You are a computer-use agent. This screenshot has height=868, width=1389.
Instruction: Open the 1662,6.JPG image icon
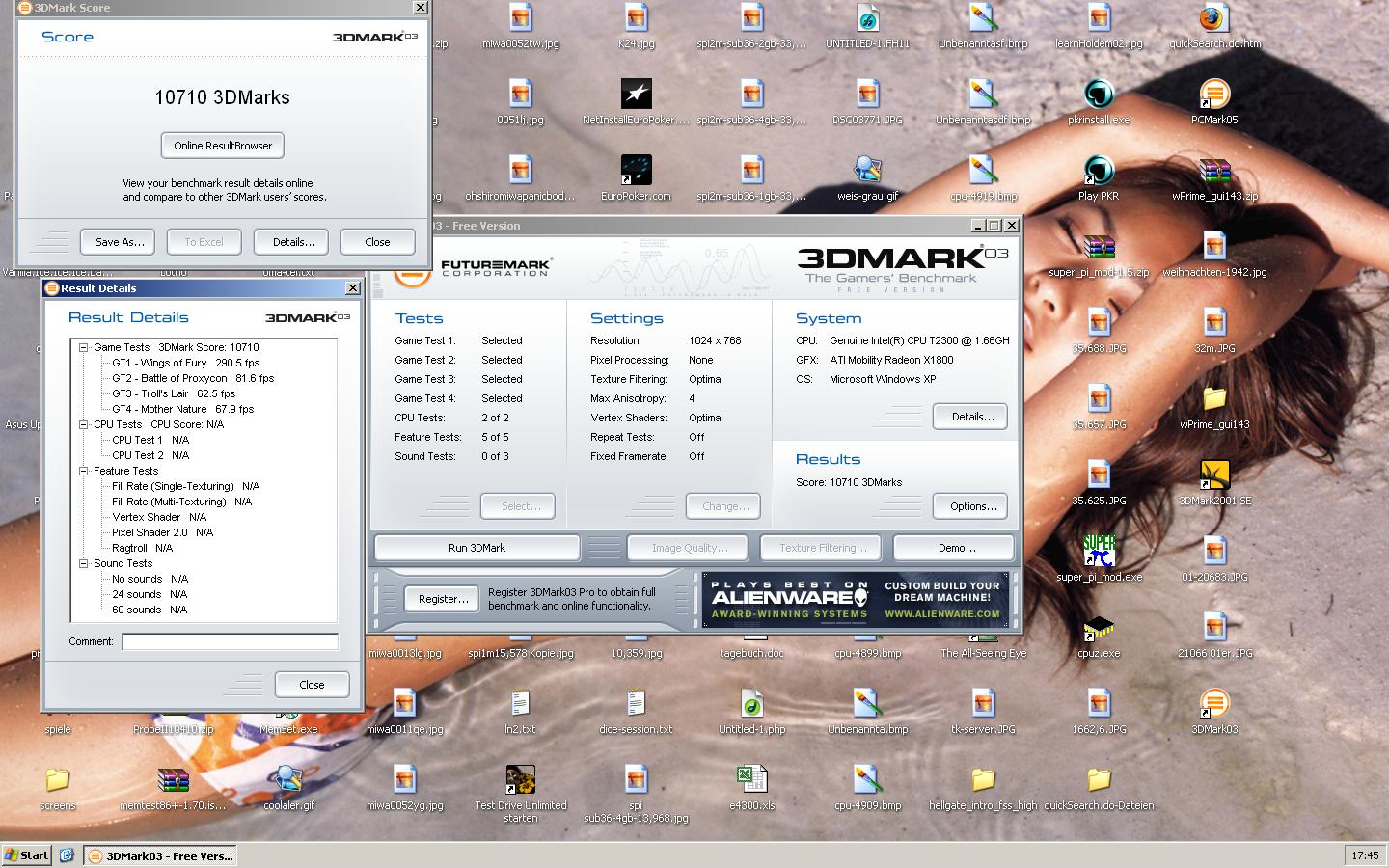[x=1099, y=711]
